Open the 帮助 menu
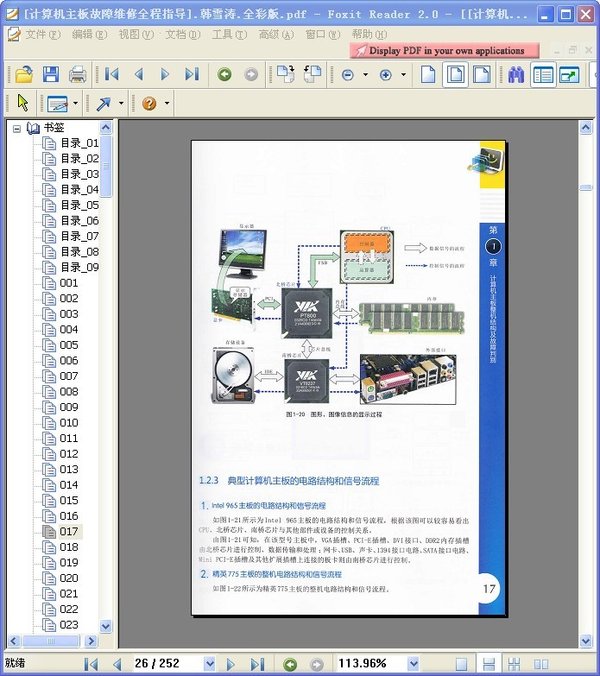The image size is (600, 676). [369, 34]
